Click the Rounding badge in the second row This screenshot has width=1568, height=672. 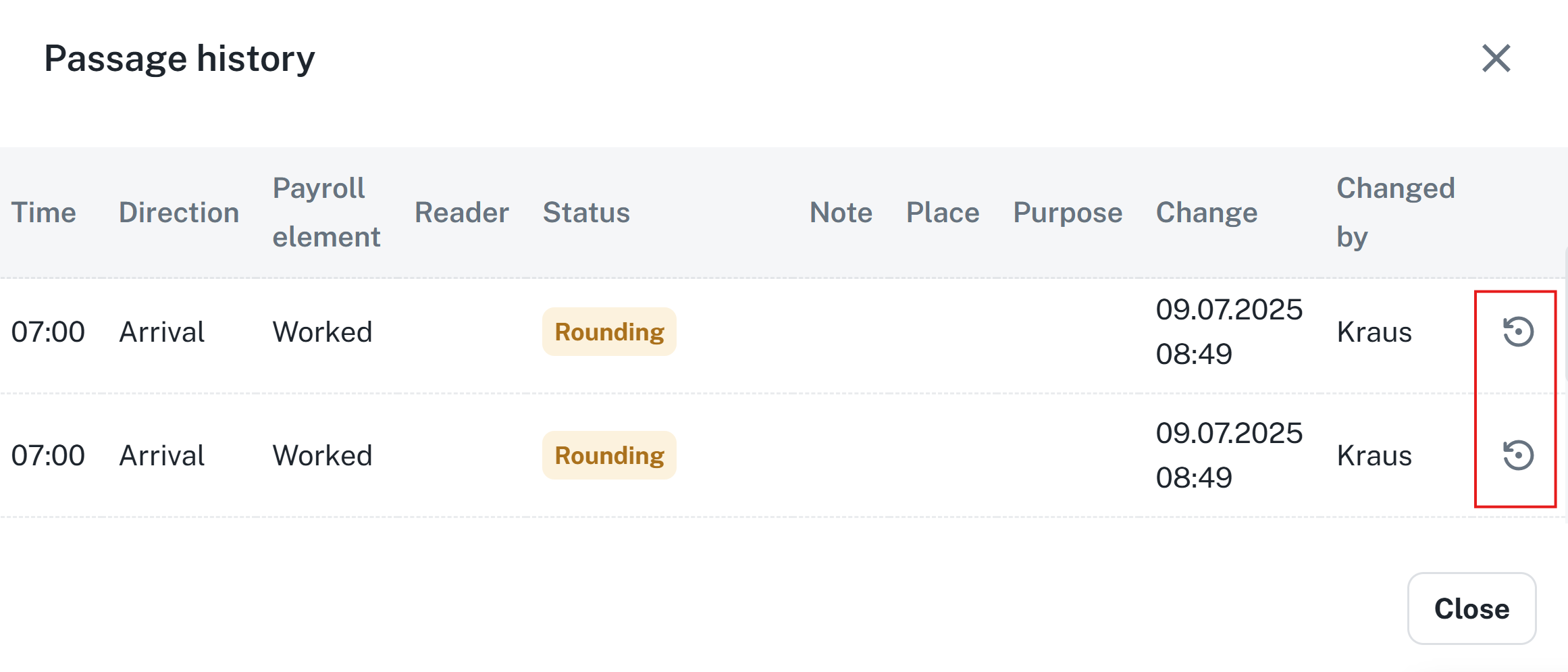point(609,455)
